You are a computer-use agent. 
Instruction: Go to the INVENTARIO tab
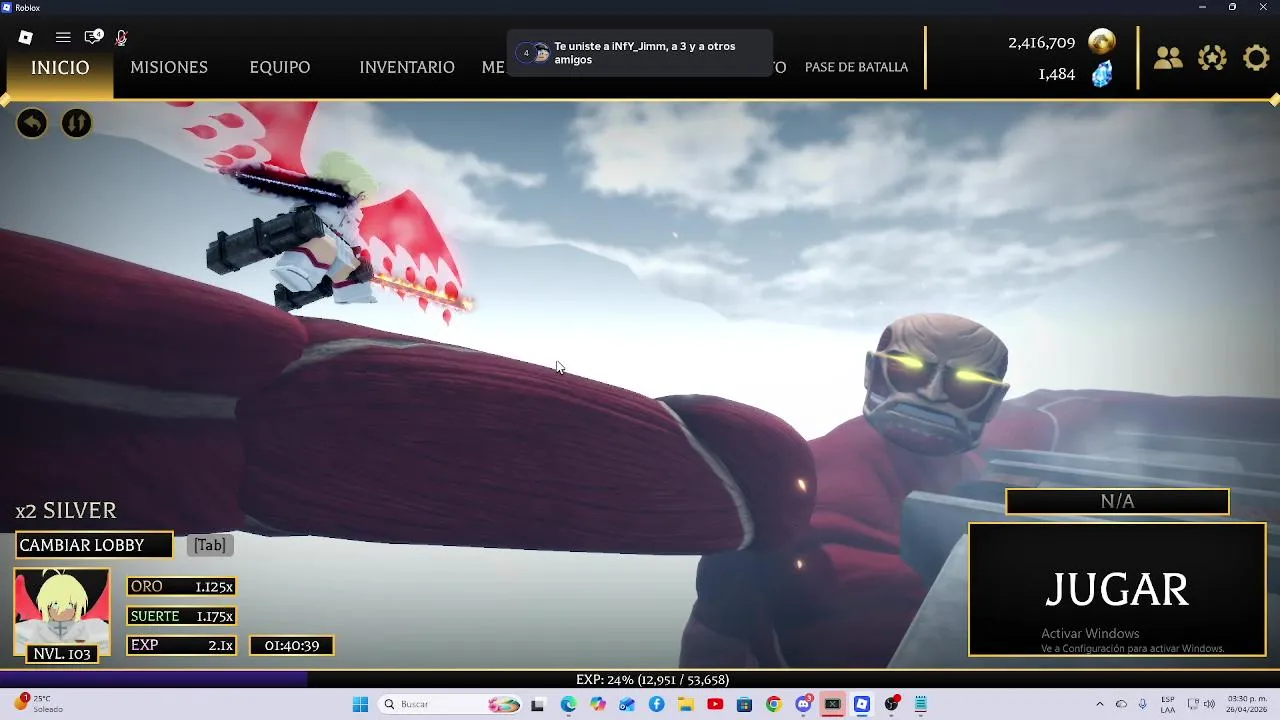tap(407, 67)
